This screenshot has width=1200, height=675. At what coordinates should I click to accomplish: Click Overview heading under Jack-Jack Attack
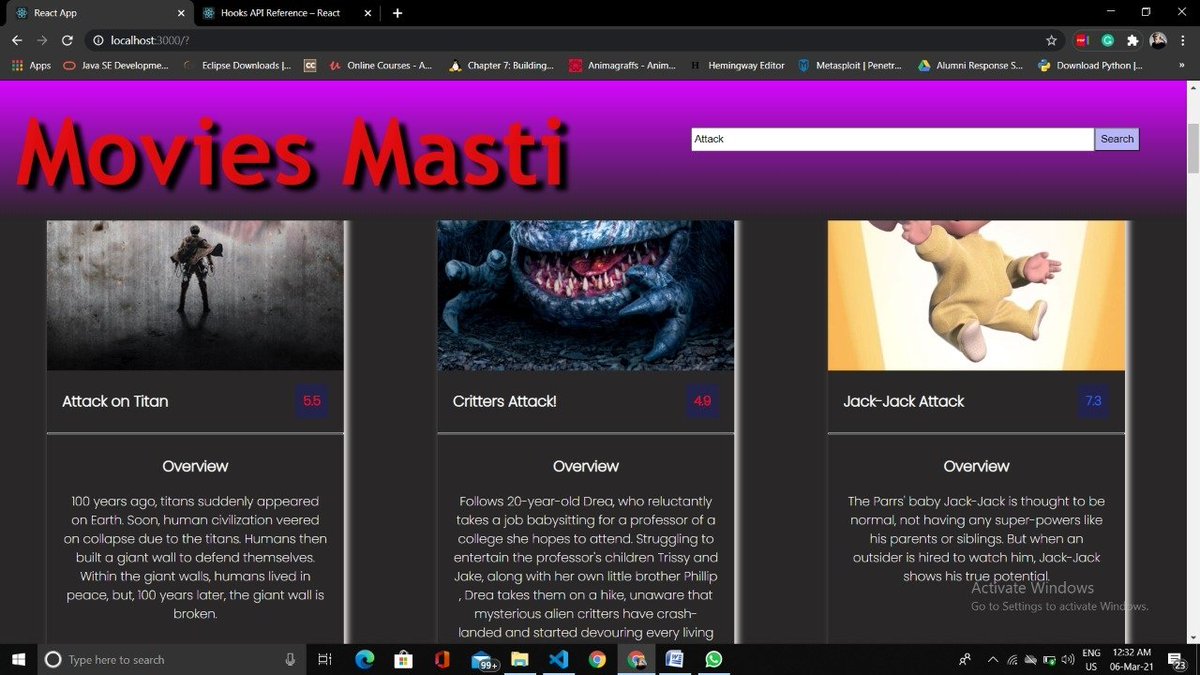(976, 466)
